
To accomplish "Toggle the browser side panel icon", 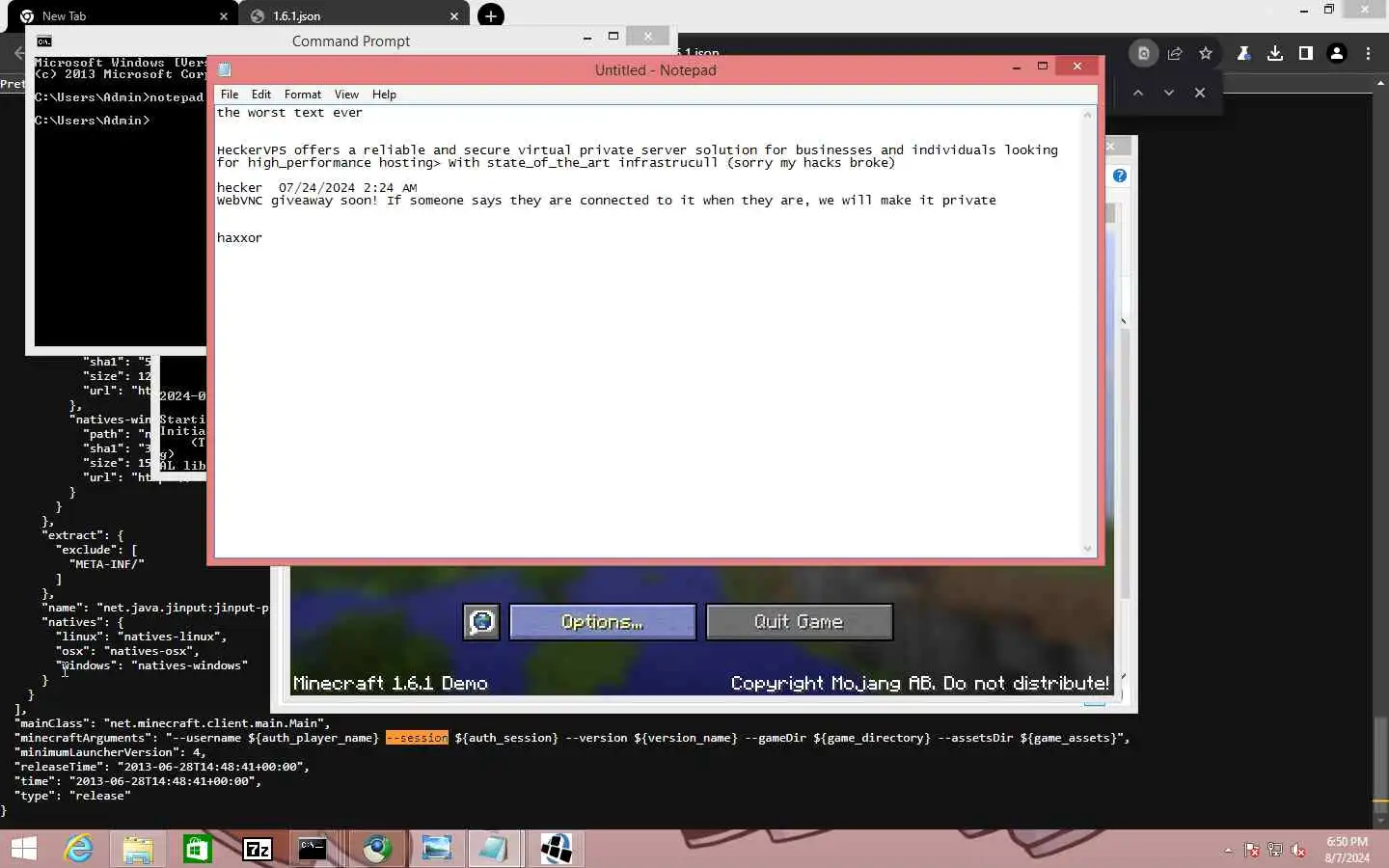I will 1306,54.
